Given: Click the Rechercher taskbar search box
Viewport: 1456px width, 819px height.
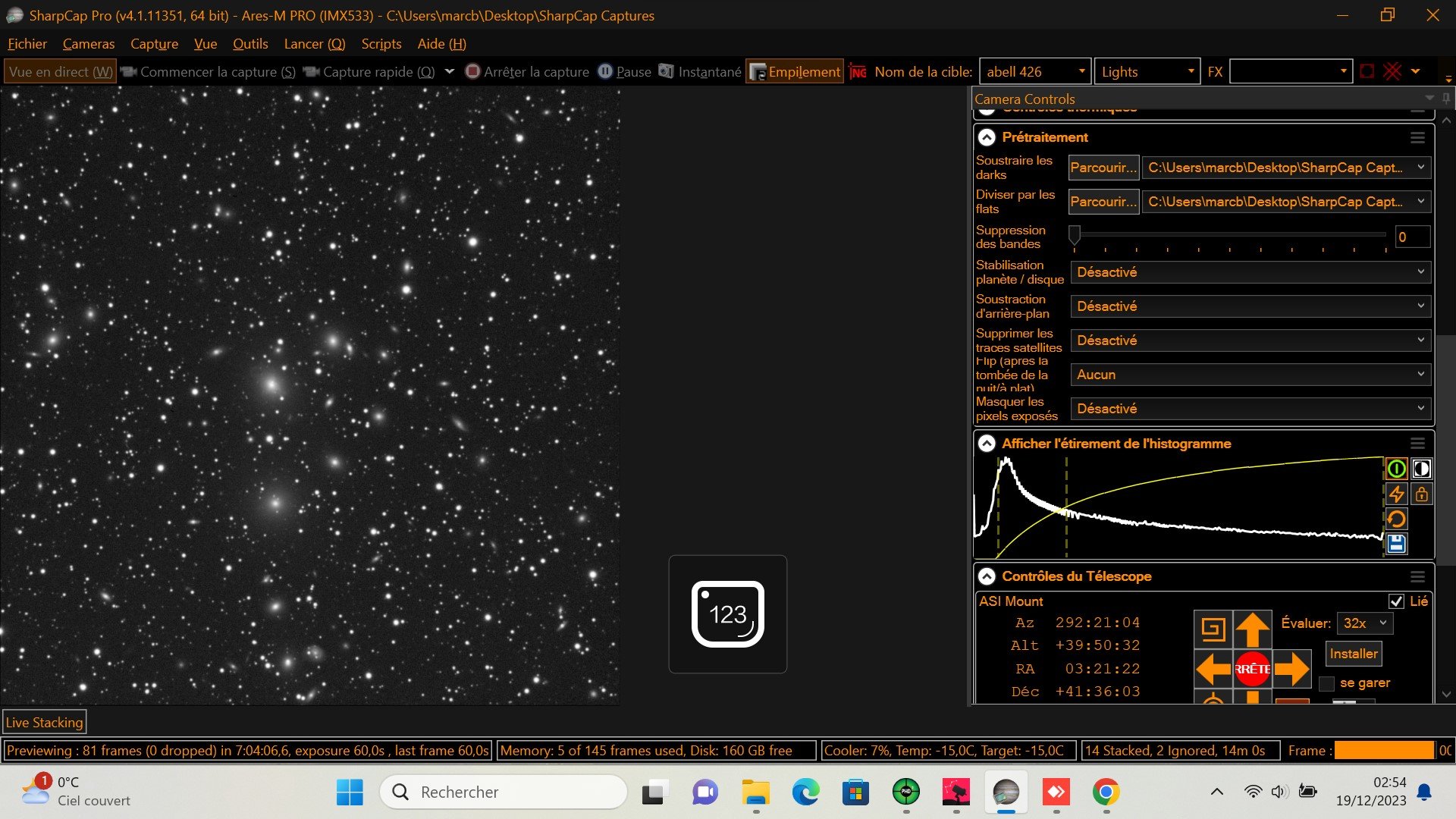Looking at the screenshot, I should [504, 792].
